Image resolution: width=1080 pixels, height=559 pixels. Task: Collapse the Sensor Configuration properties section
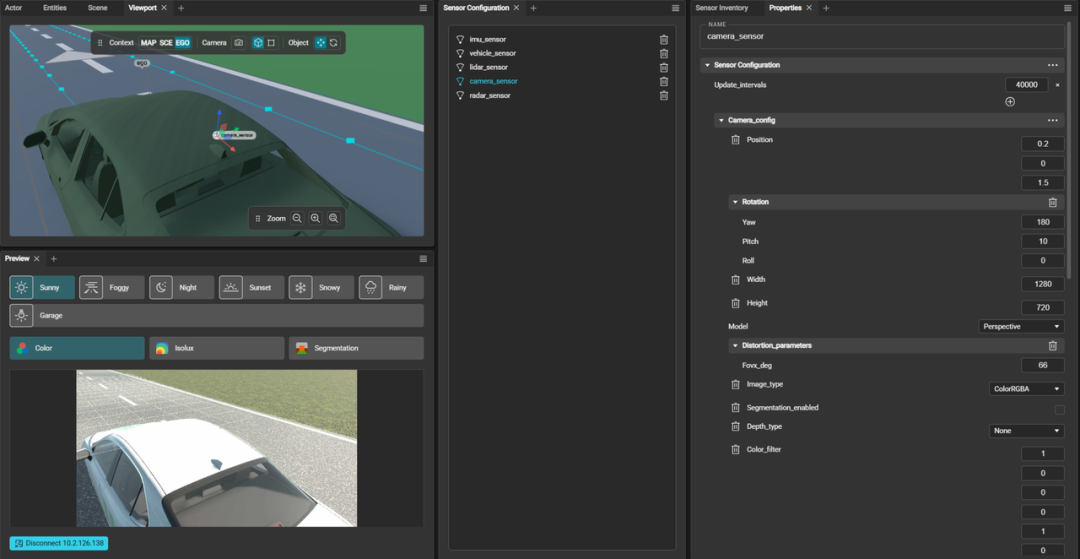pyautogui.click(x=707, y=65)
